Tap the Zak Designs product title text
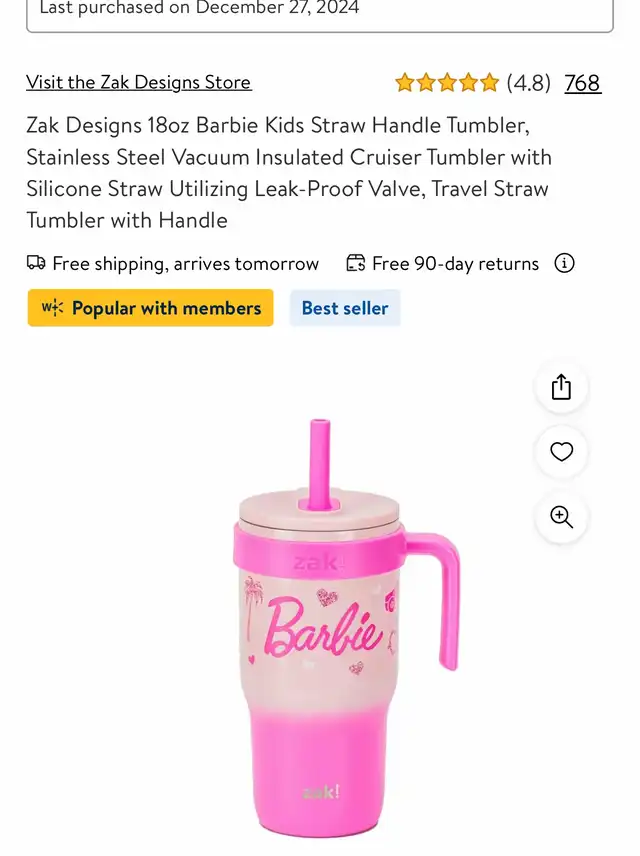640x856 pixels. coord(289,173)
